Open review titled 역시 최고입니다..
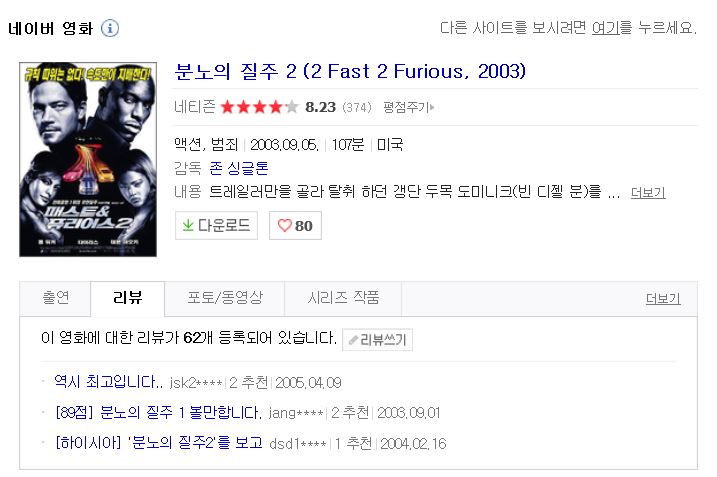The image size is (717, 477). pyautogui.click(x=108, y=382)
